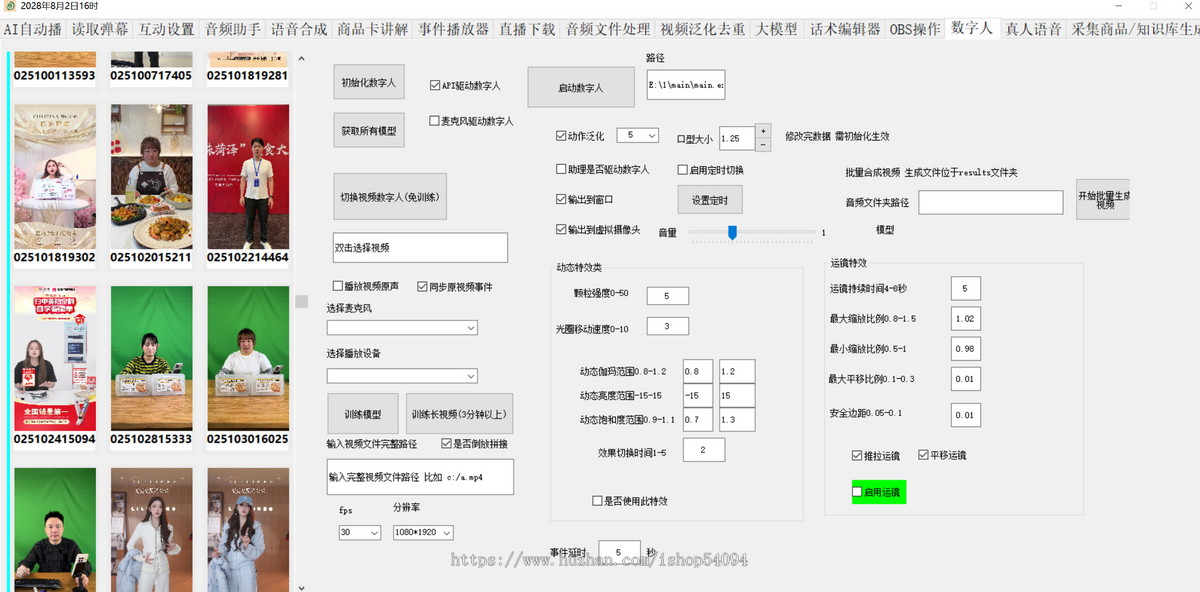Click the 训练模型 button

click(363, 414)
